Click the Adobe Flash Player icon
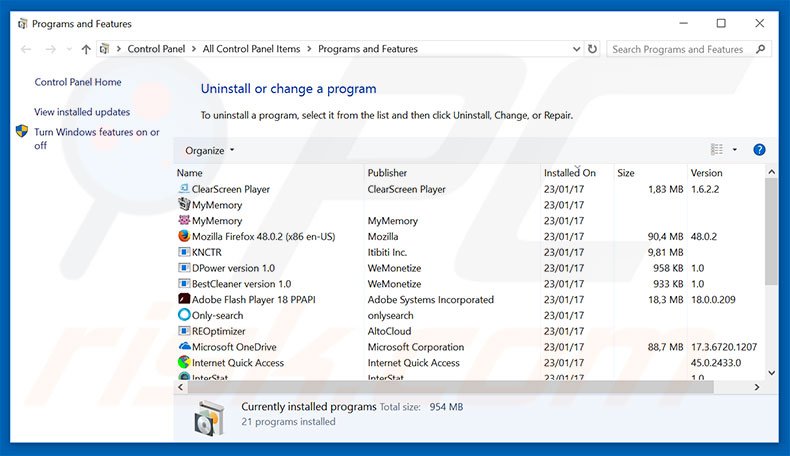This screenshot has height=456, width=790. coord(184,299)
